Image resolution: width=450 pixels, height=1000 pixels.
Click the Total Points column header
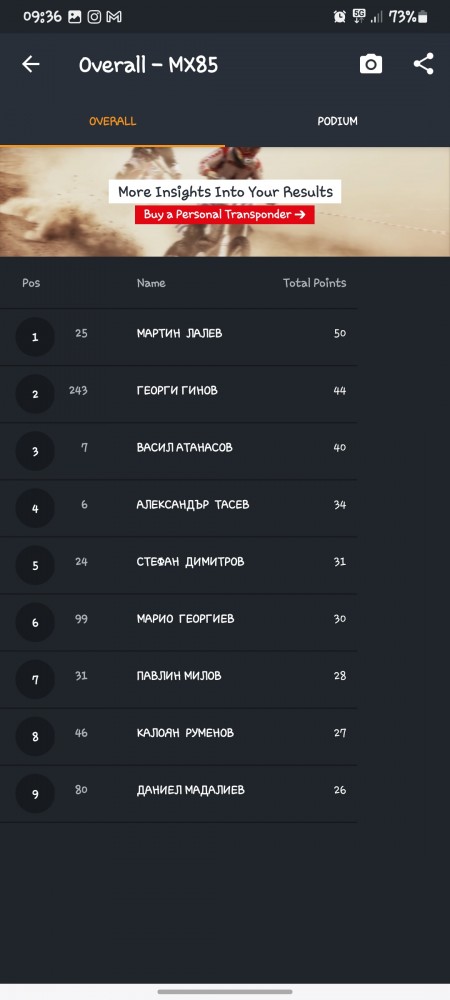point(314,283)
